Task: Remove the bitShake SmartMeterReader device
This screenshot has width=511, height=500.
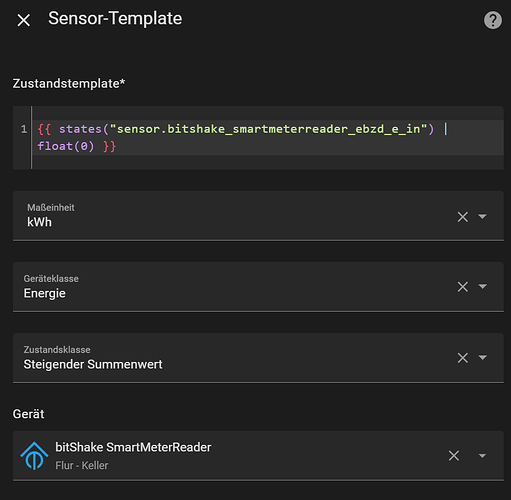Action: 454,455
